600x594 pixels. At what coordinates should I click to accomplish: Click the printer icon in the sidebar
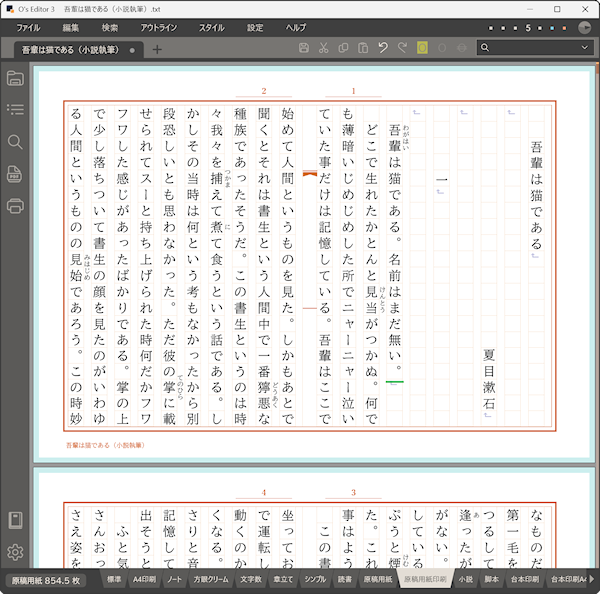[15, 206]
